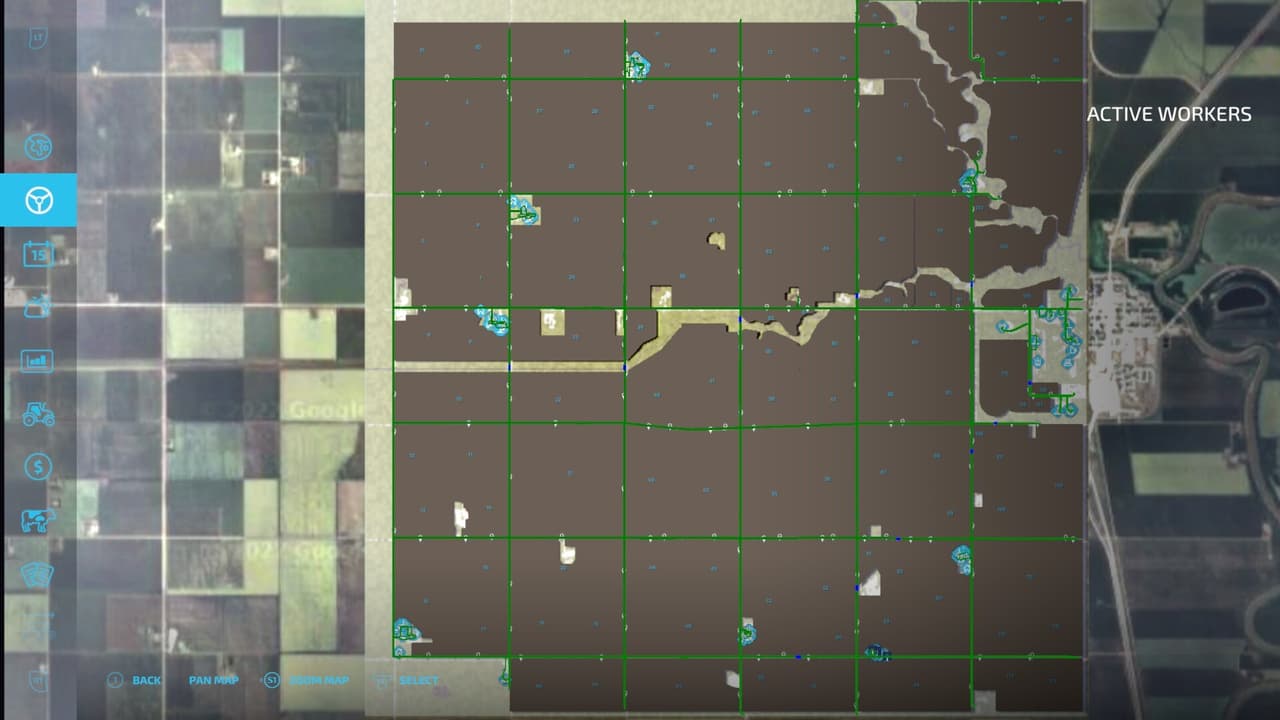The height and width of the screenshot is (720, 1280).
Task: Open the price statistics chart icon
Action: (x=38, y=359)
